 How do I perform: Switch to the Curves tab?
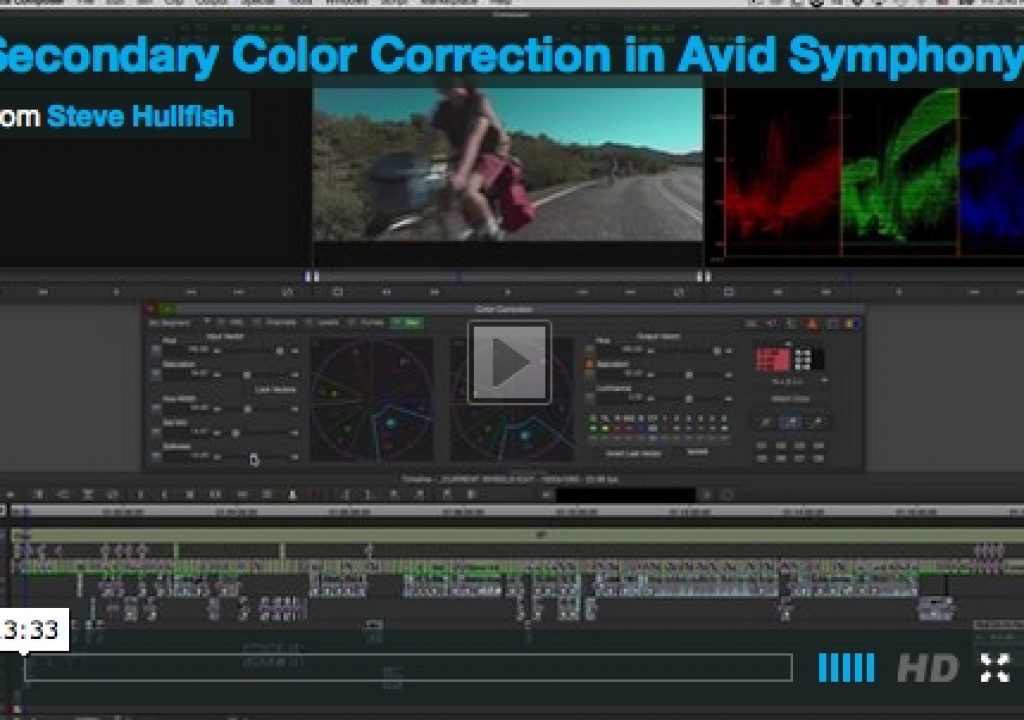tap(368, 323)
